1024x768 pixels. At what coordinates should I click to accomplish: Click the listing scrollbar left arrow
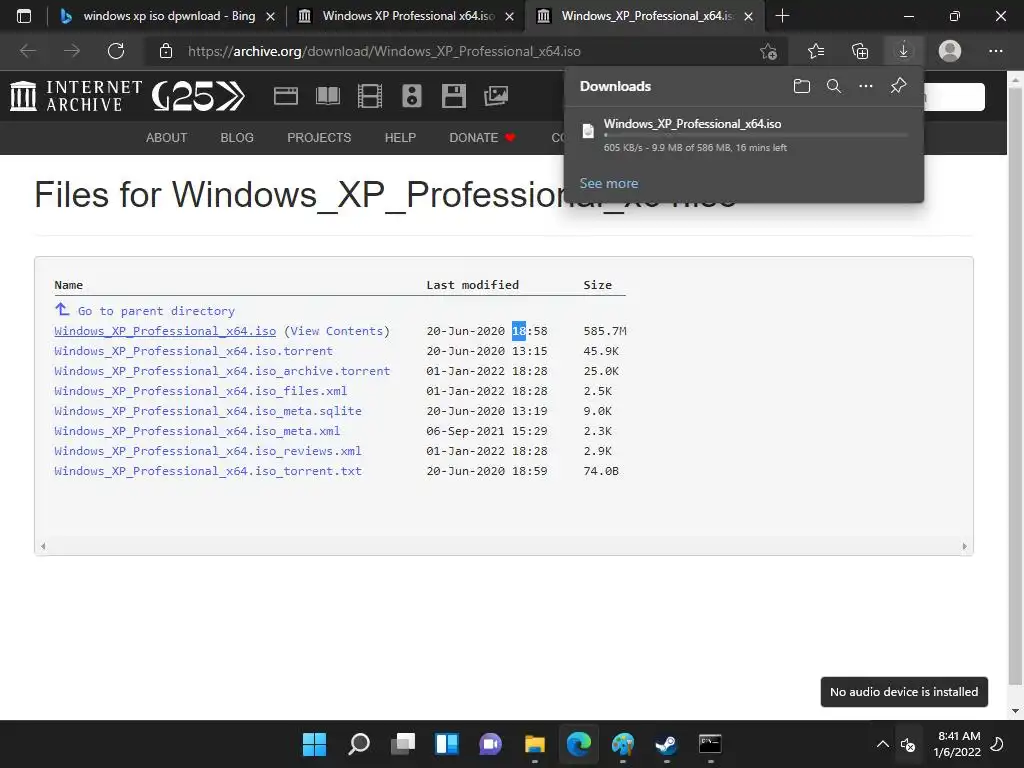43,546
